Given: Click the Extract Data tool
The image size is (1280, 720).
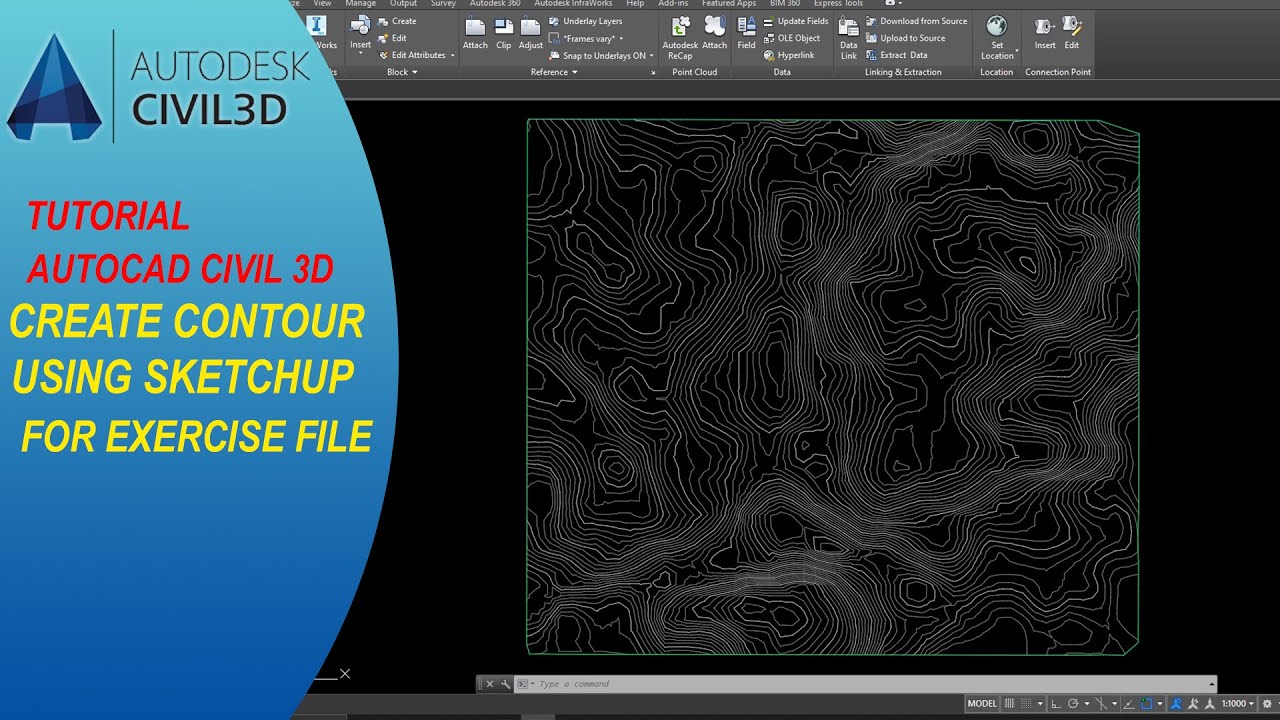Looking at the screenshot, I should (x=897, y=55).
